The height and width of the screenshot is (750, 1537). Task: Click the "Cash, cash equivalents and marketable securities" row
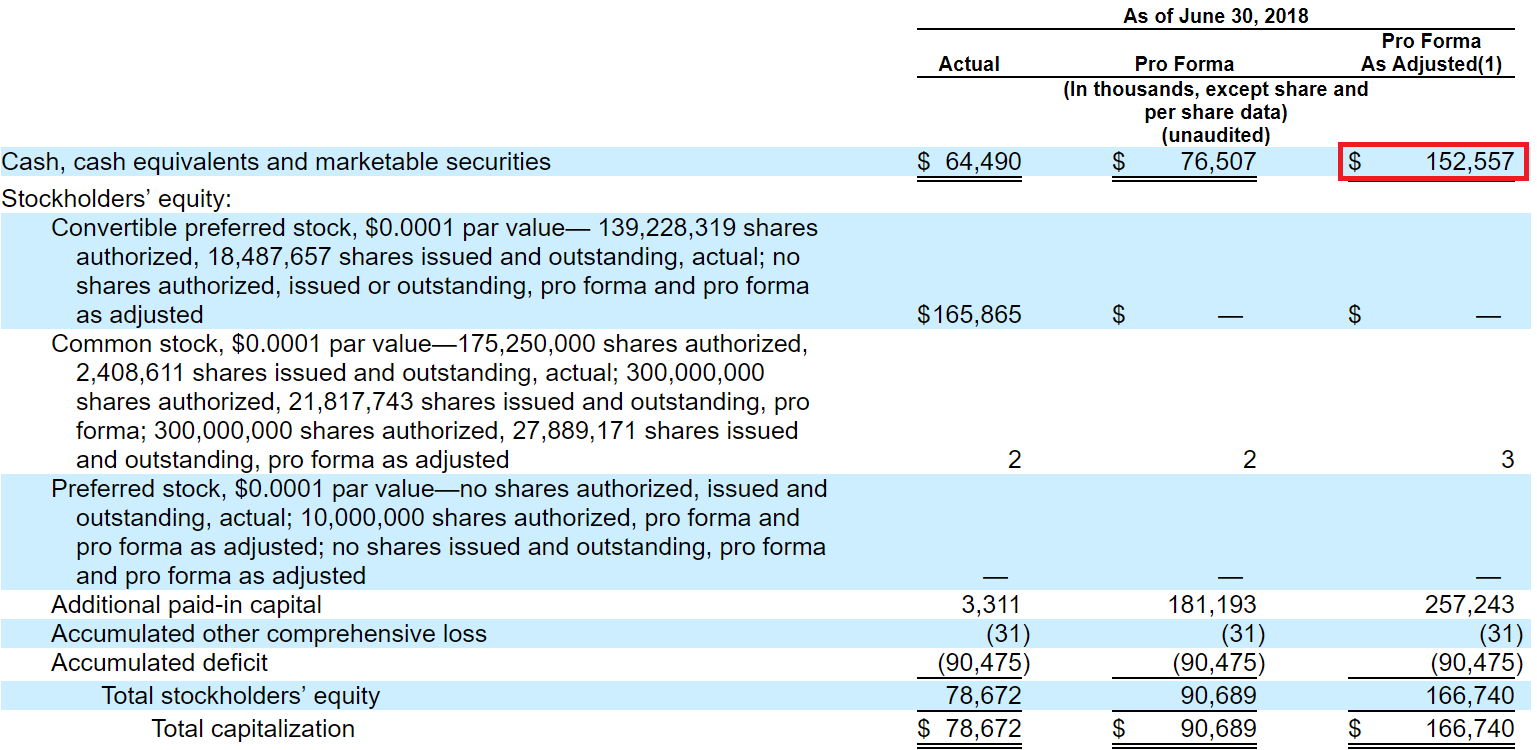pyautogui.click(x=275, y=161)
